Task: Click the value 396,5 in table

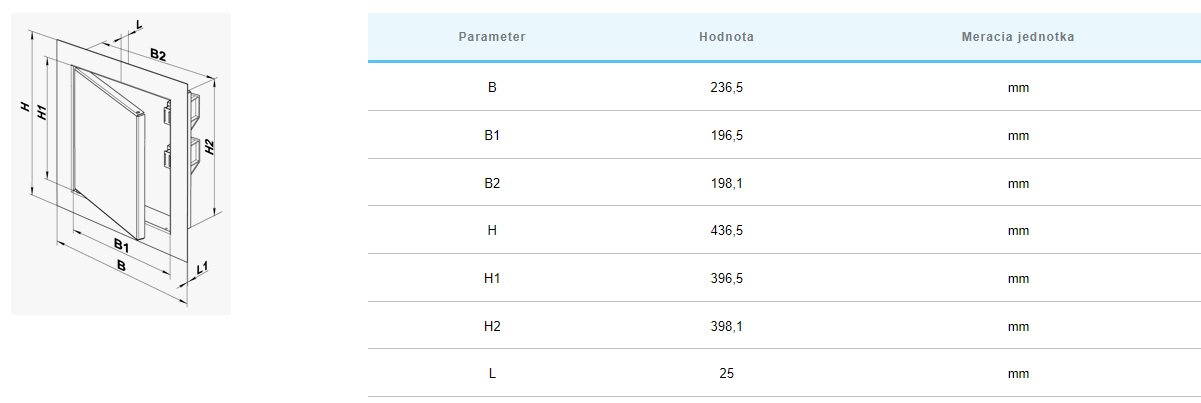Action: click(727, 278)
